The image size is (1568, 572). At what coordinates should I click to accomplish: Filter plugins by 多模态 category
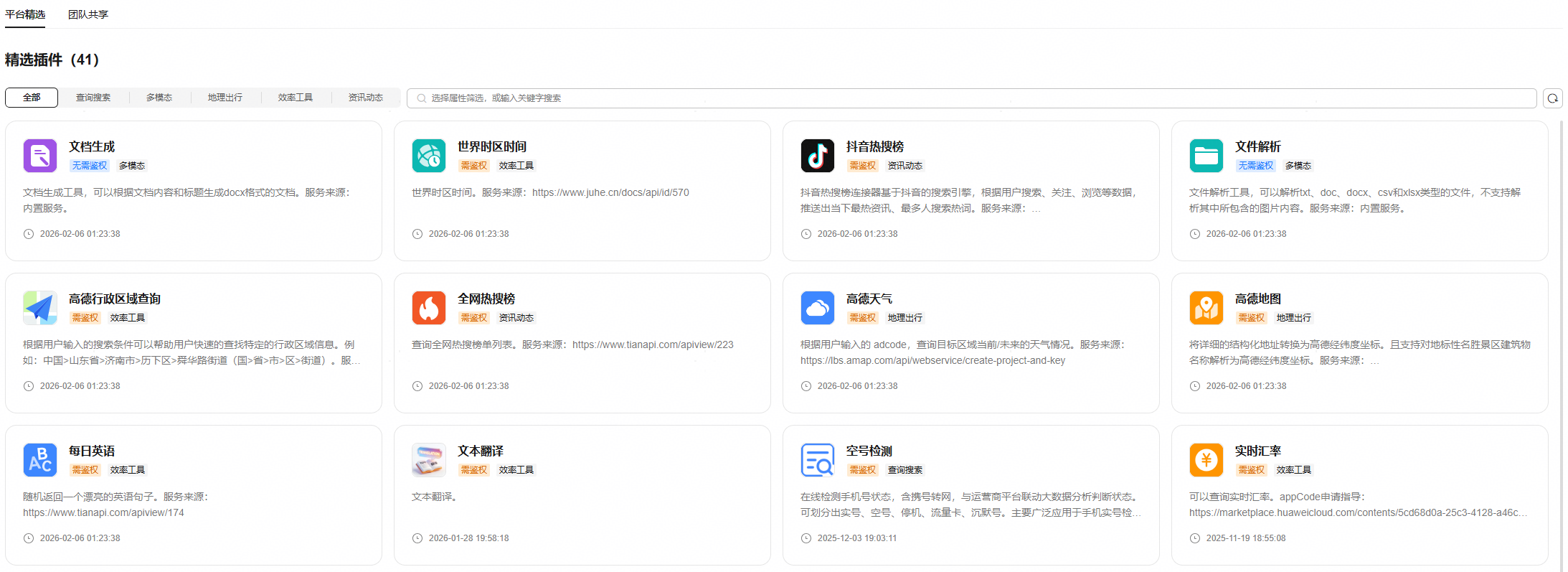click(159, 98)
